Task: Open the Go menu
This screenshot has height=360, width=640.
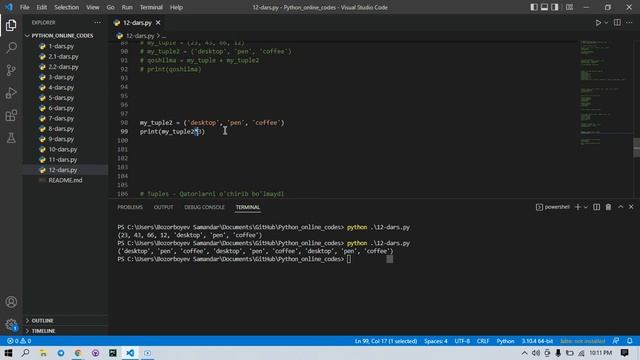Action: (x=111, y=7)
